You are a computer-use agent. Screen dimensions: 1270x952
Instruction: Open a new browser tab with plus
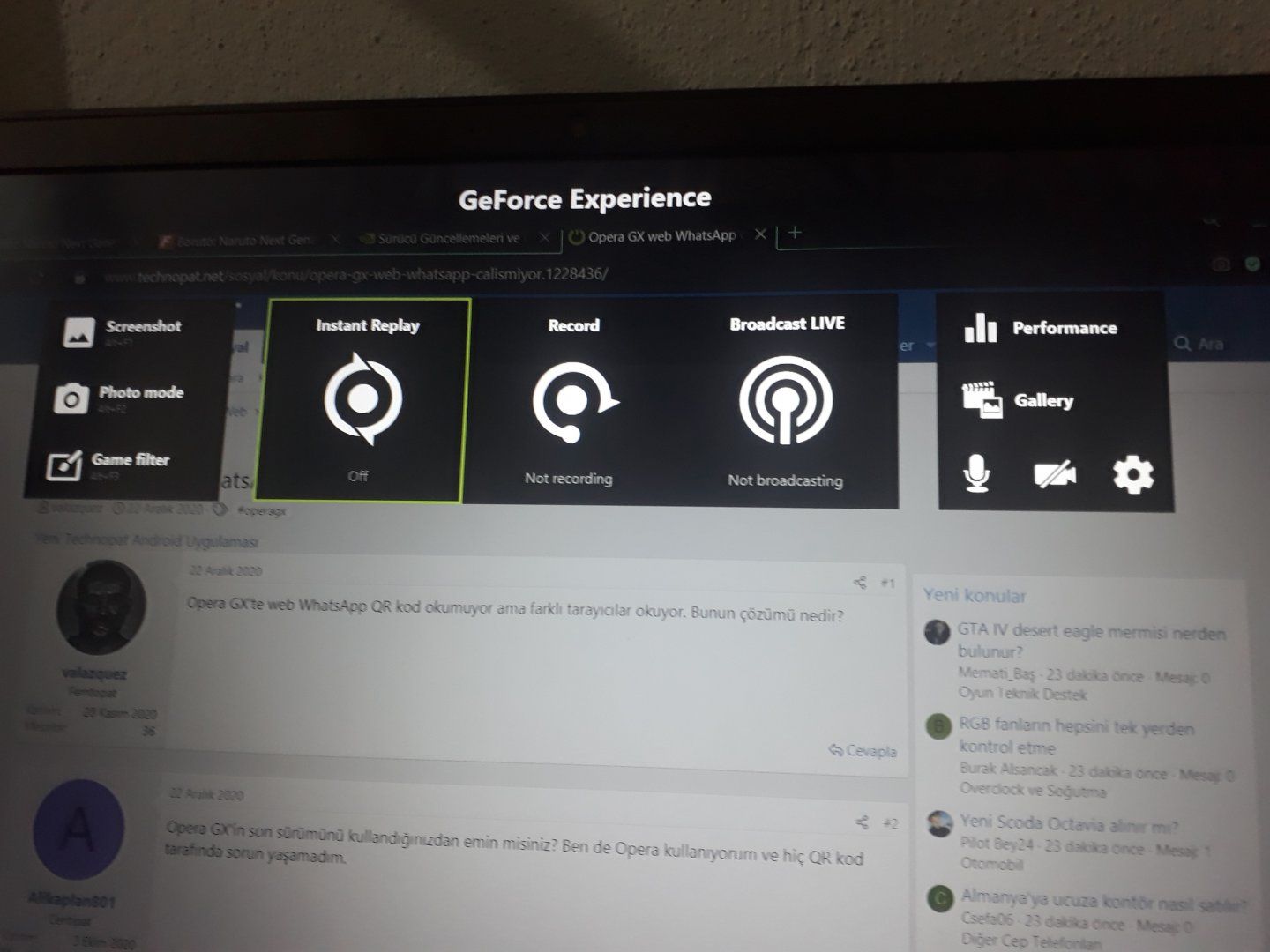[795, 233]
